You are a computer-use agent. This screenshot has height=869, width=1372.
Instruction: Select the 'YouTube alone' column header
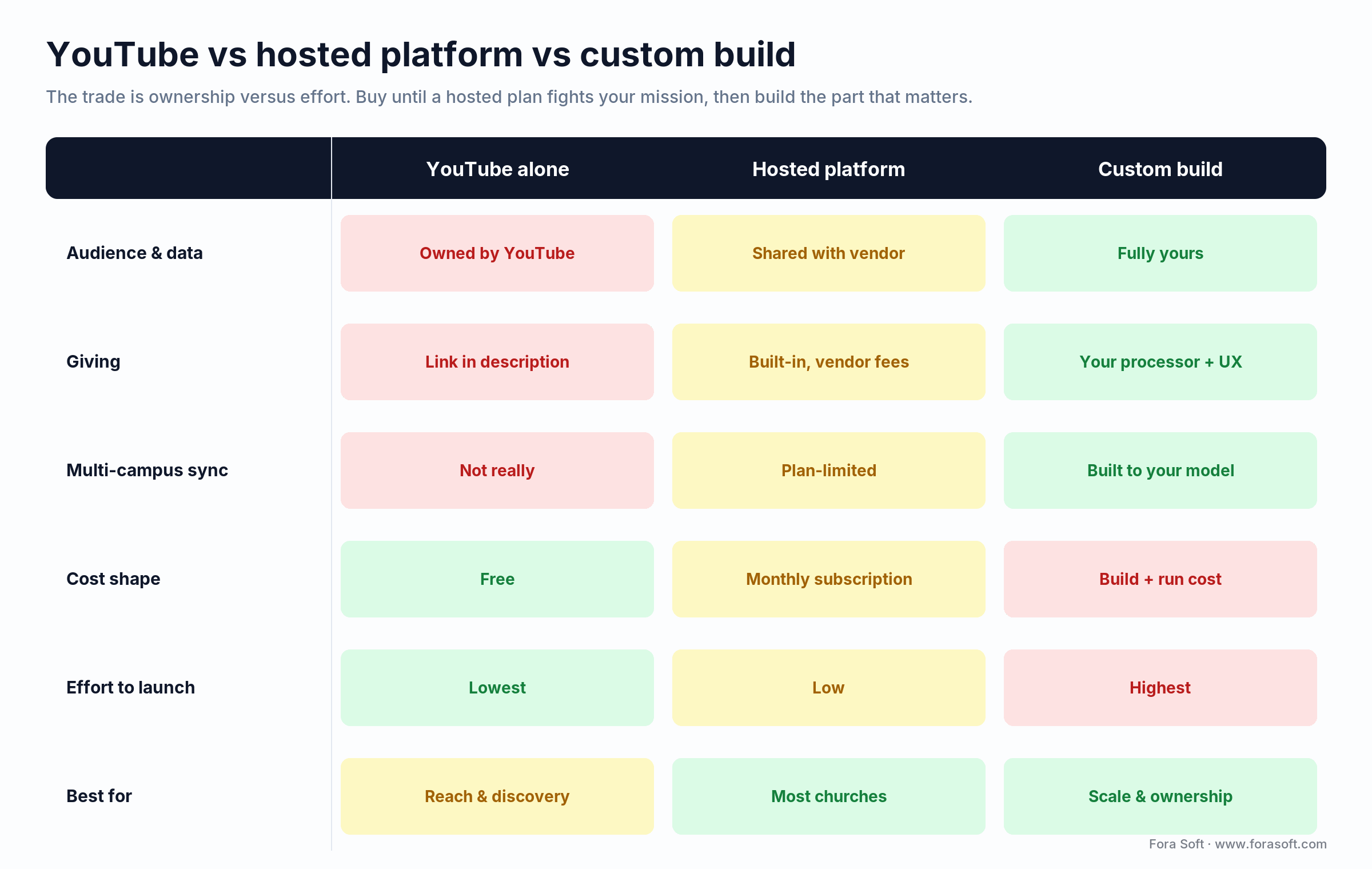pyautogui.click(x=497, y=169)
